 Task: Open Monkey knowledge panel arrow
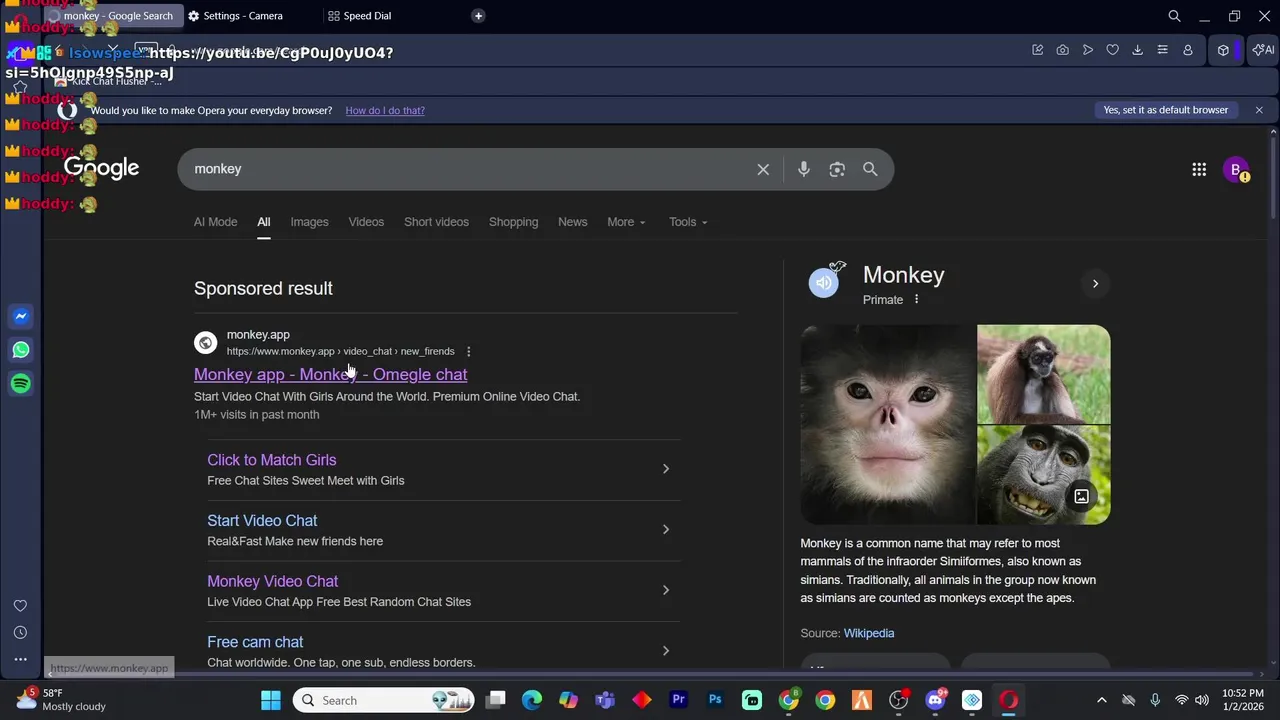tap(1095, 284)
